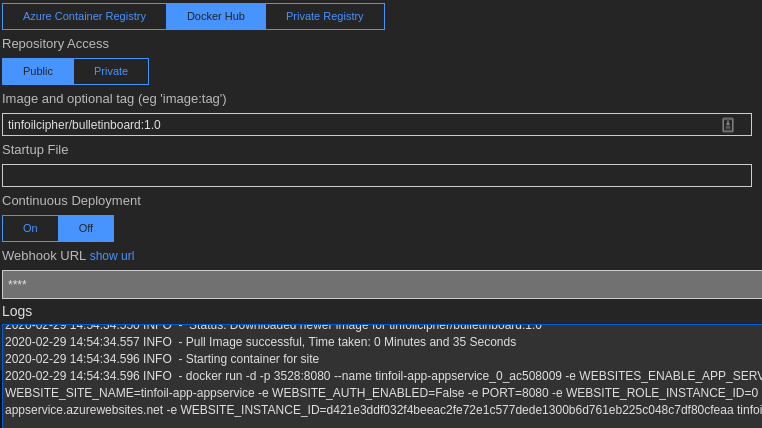Switch to Azure Container Registry tab
This screenshot has width=762, height=428.
pos(84,16)
